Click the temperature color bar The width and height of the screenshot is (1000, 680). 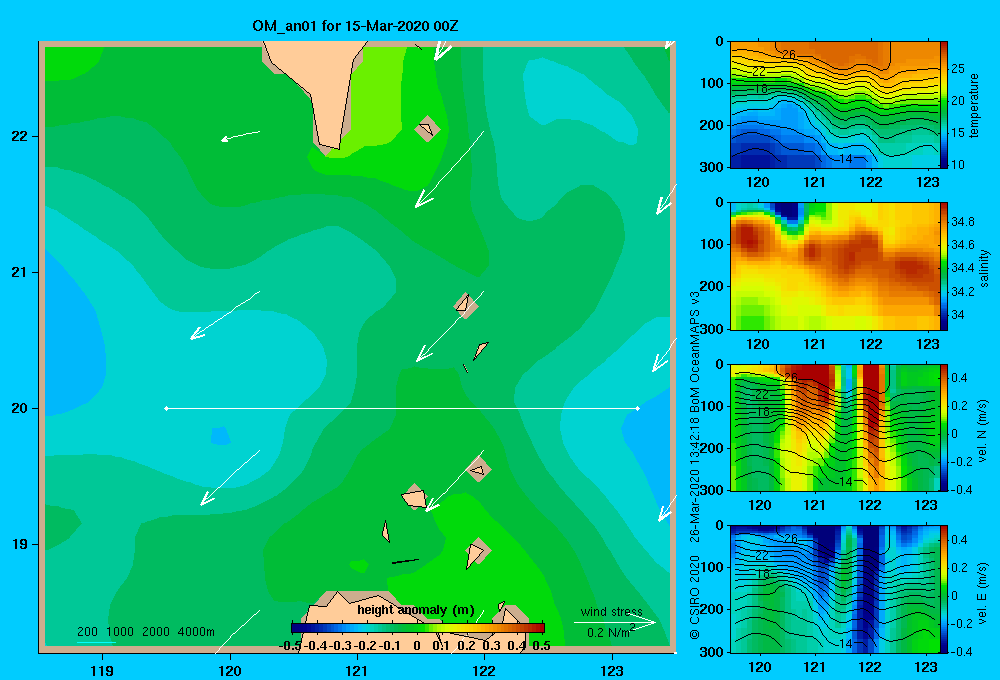(x=944, y=105)
